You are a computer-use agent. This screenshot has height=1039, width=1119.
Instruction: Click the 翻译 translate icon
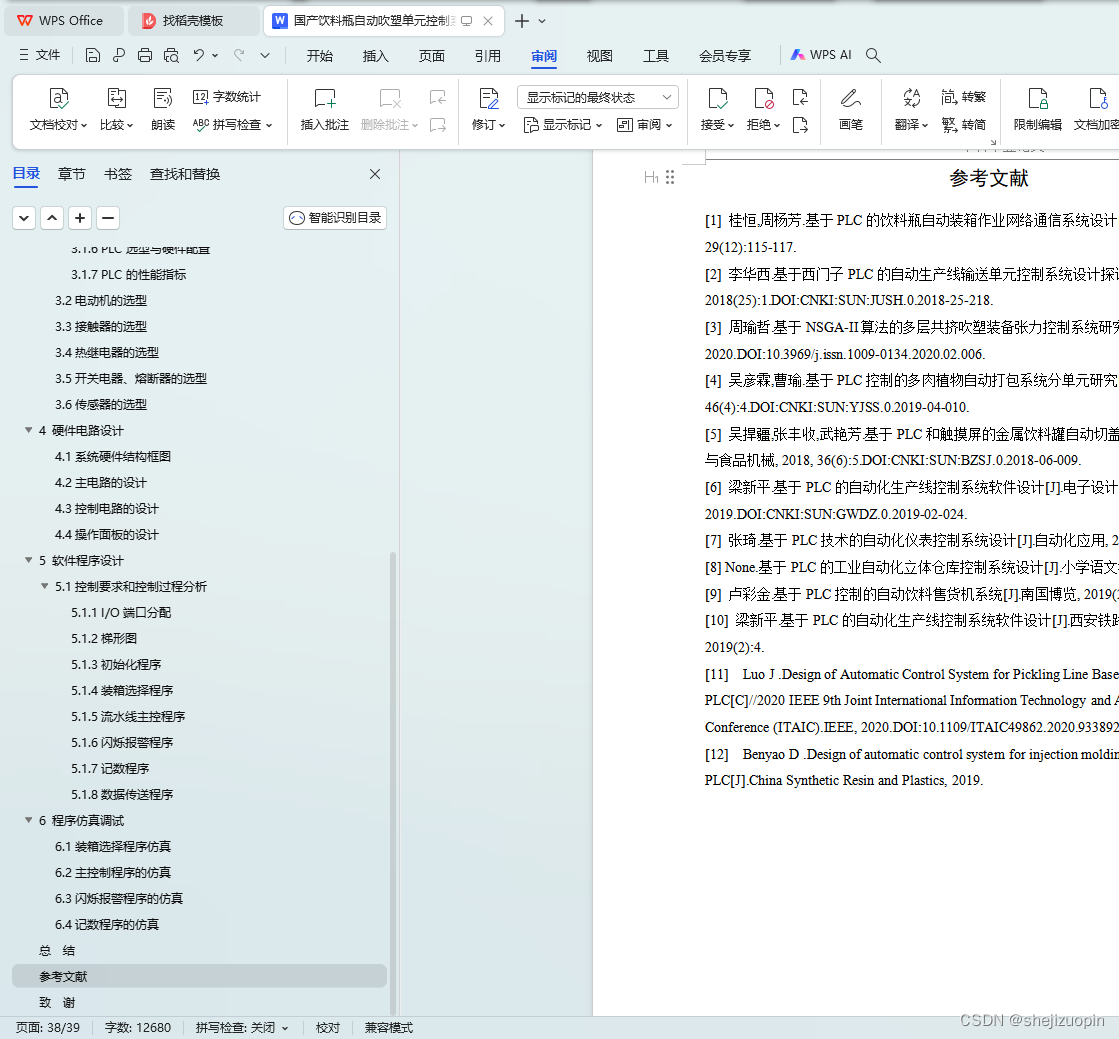[911, 99]
